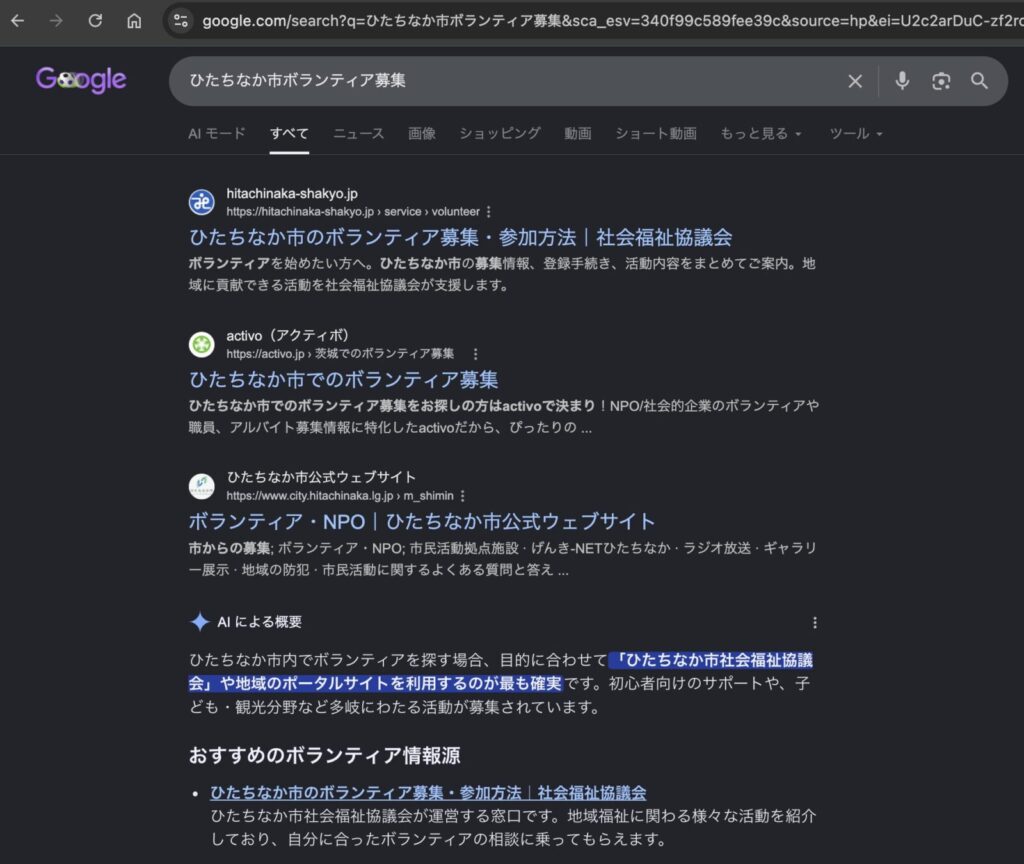
Task: Open the underlined 社会福祉協議会 link in AI overview list
Action: coord(428,793)
